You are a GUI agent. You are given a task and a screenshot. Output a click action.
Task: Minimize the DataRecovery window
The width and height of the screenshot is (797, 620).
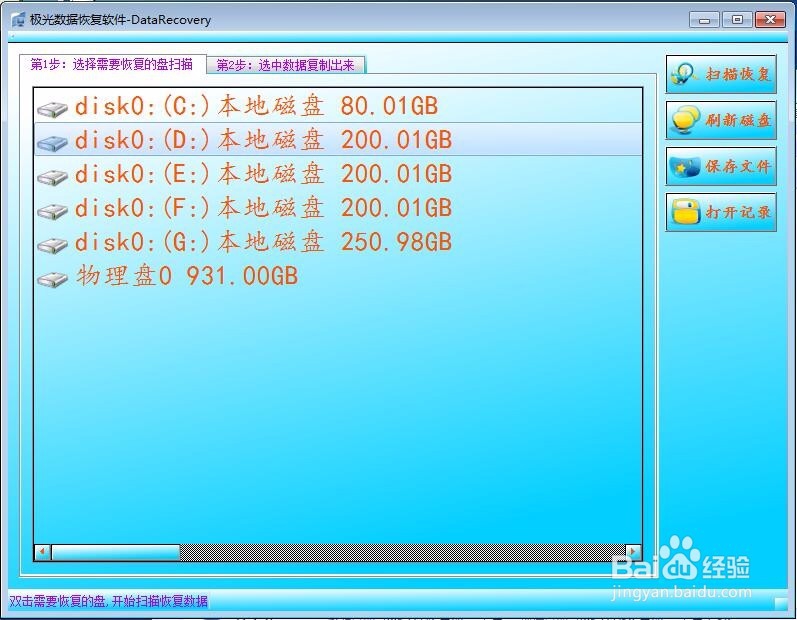704,20
